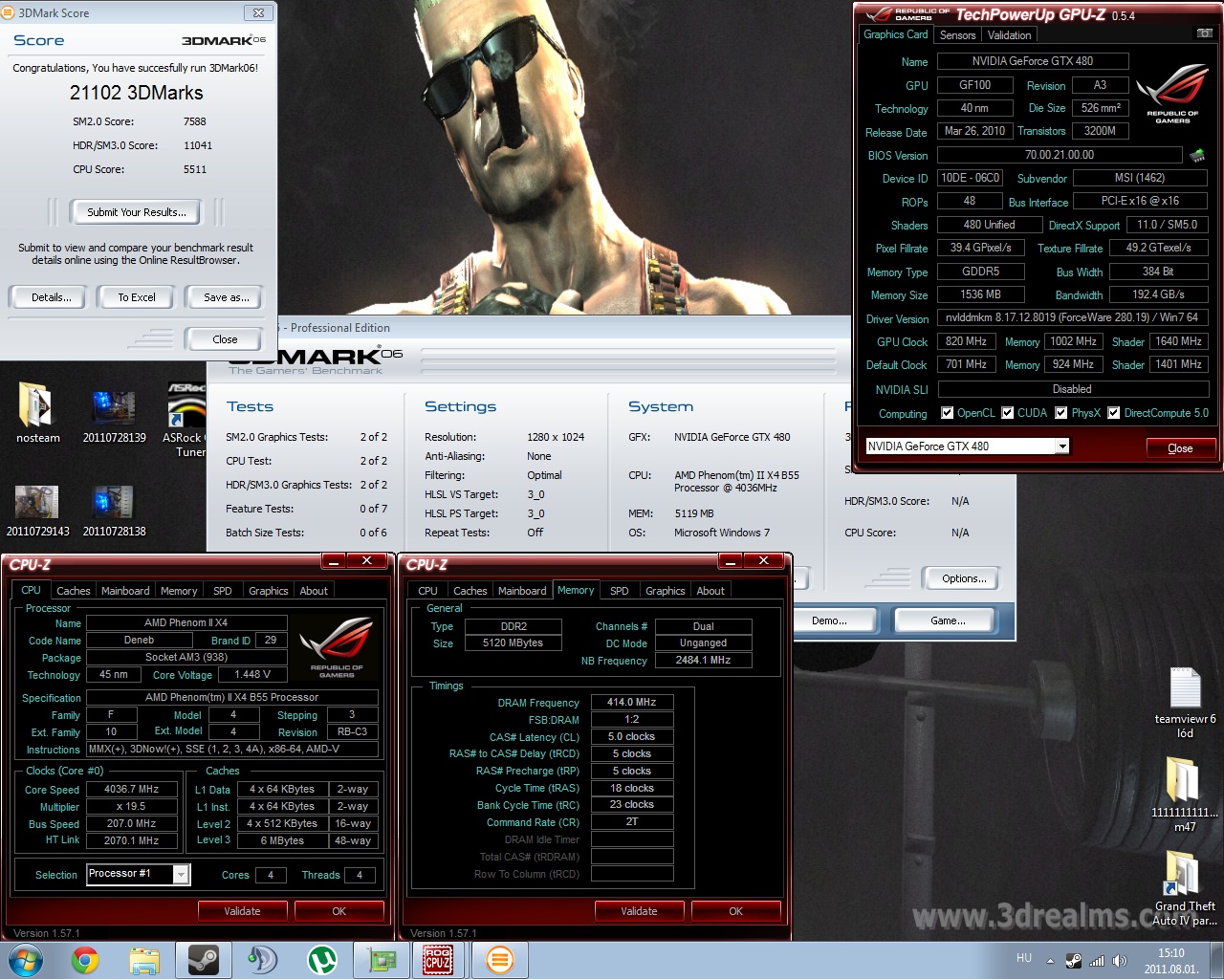The height and width of the screenshot is (980, 1224).
Task: Open About tab in left CPU-Z window
Action: click(314, 591)
